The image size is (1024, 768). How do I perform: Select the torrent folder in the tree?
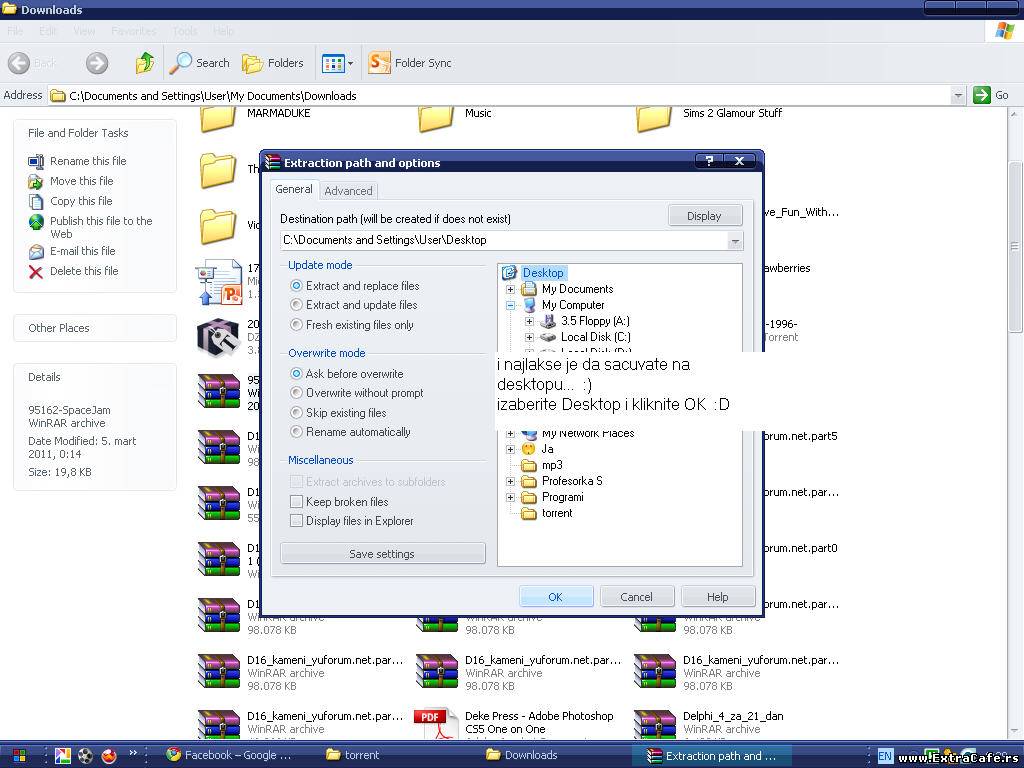547,514
